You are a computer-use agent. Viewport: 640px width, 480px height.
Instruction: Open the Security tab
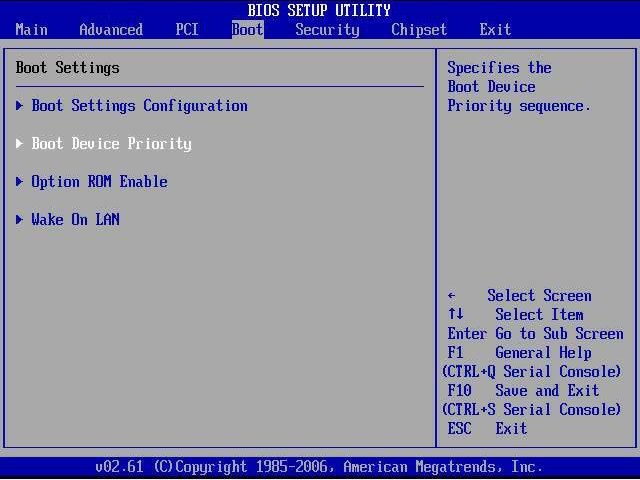pyautogui.click(x=327, y=29)
